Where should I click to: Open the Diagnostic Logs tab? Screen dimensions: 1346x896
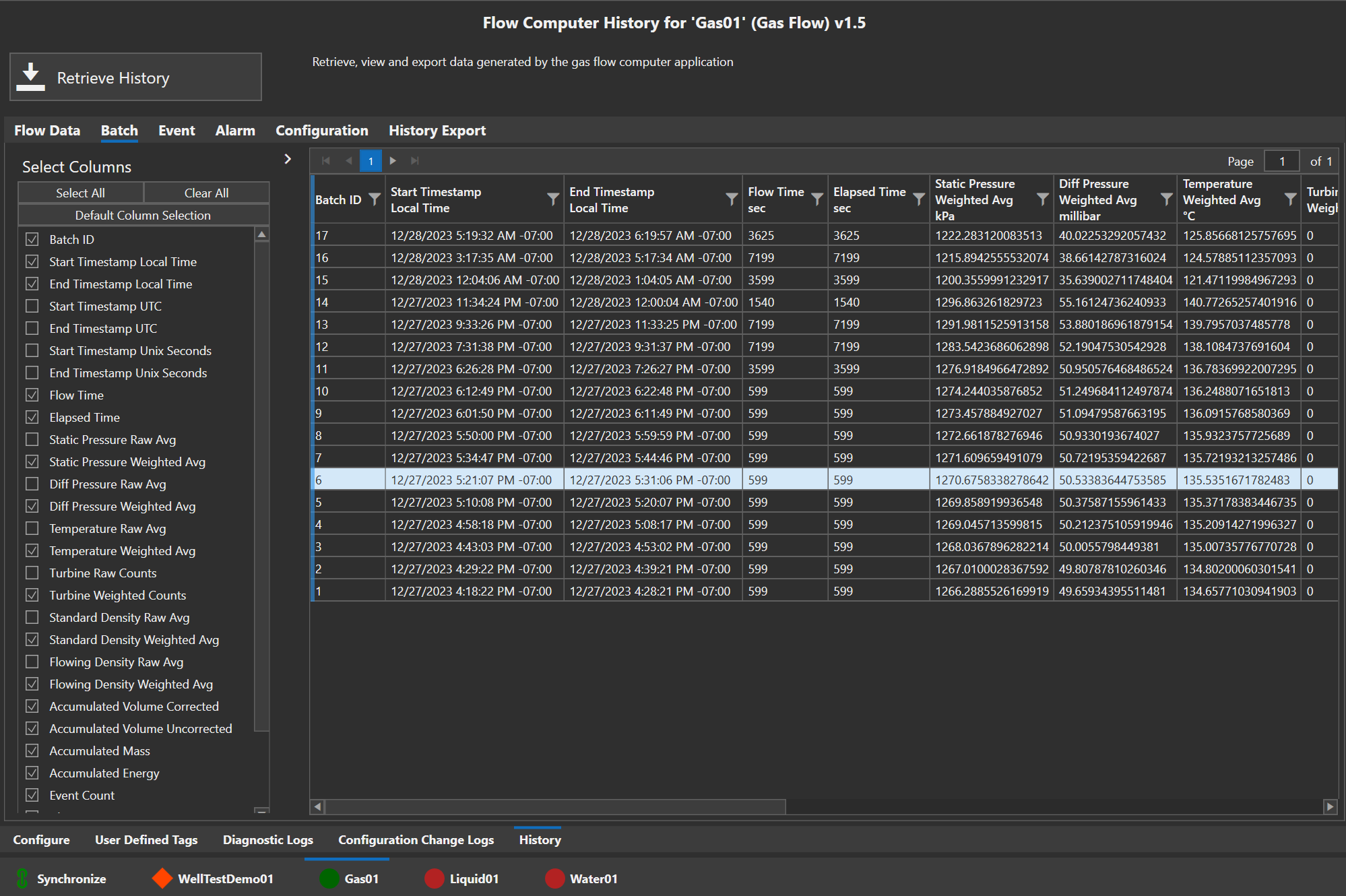[x=267, y=839]
